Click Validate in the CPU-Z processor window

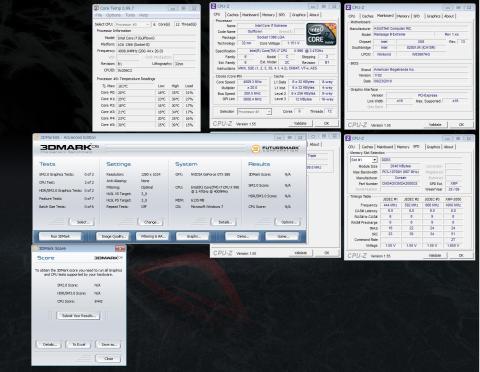pos(300,123)
